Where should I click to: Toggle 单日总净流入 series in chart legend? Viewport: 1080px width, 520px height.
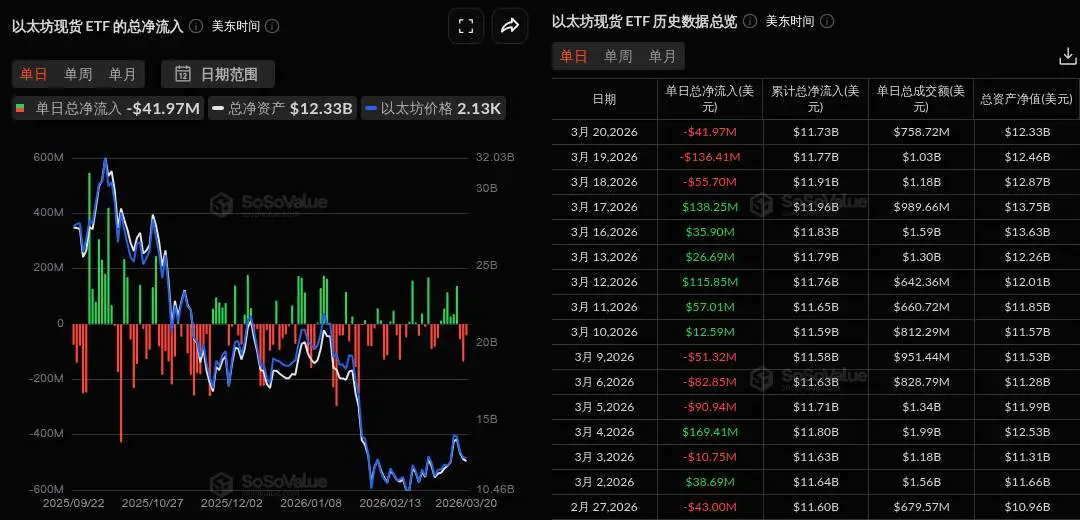click(108, 108)
